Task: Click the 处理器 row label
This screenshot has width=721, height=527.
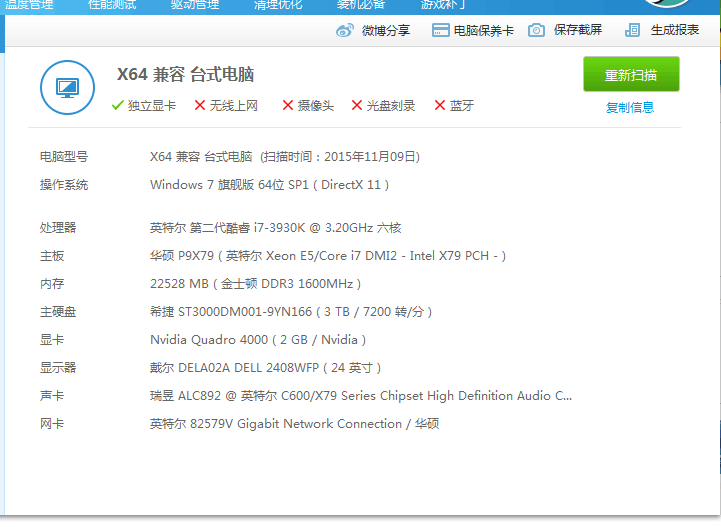Action: click(x=58, y=228)
